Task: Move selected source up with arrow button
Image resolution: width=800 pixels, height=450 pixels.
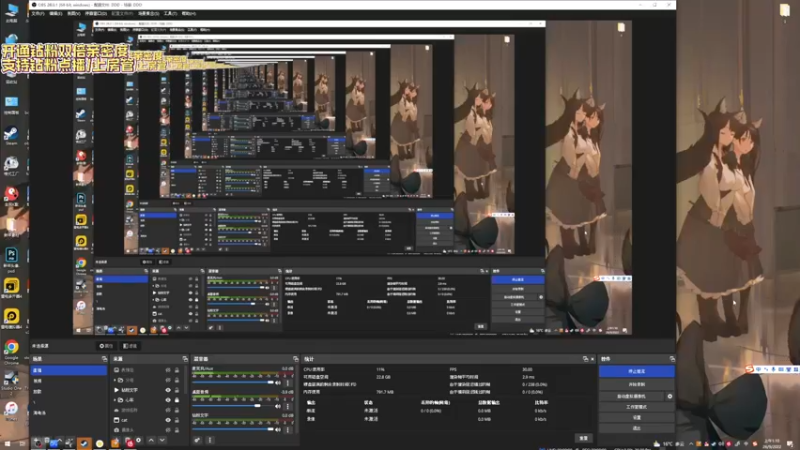Action: point(151,440)
